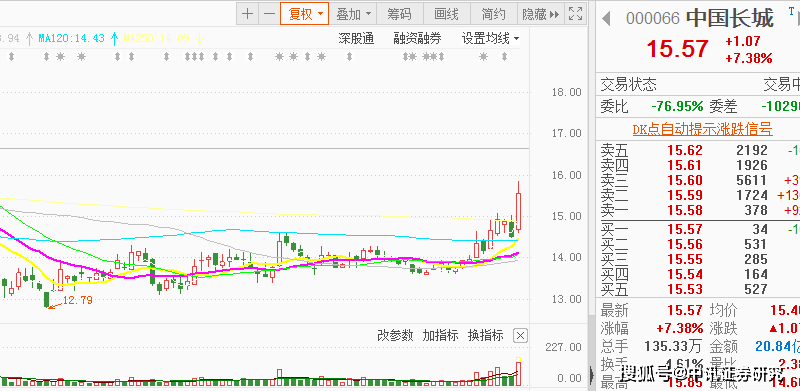This screenshot has height=391, width=800.
Task: Select 买一 price 15.57
Action: (685, 229)
